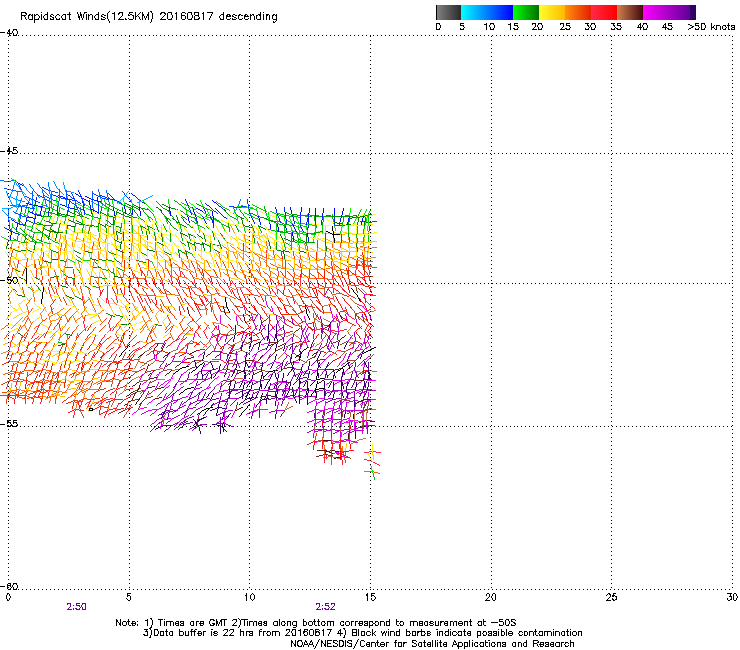
Task: Click the 10 longitude axis label
Action: point(249,597)
